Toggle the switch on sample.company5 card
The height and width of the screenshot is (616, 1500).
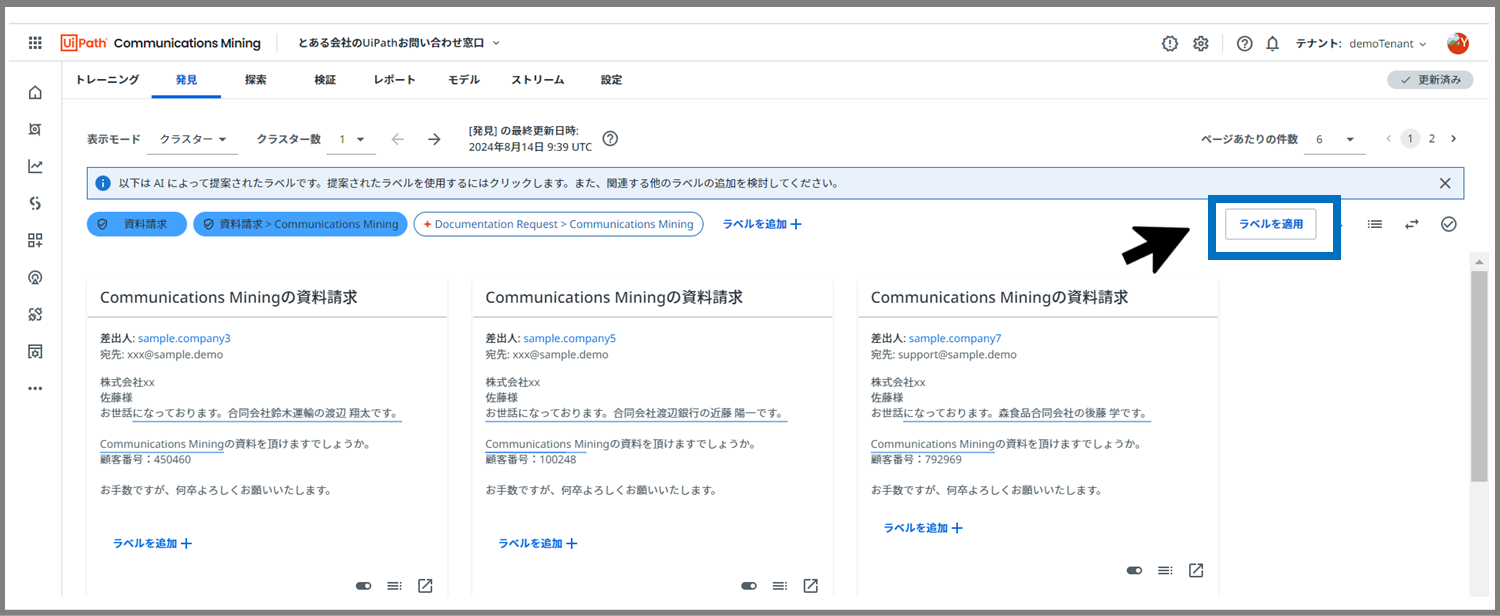(749, 586)
